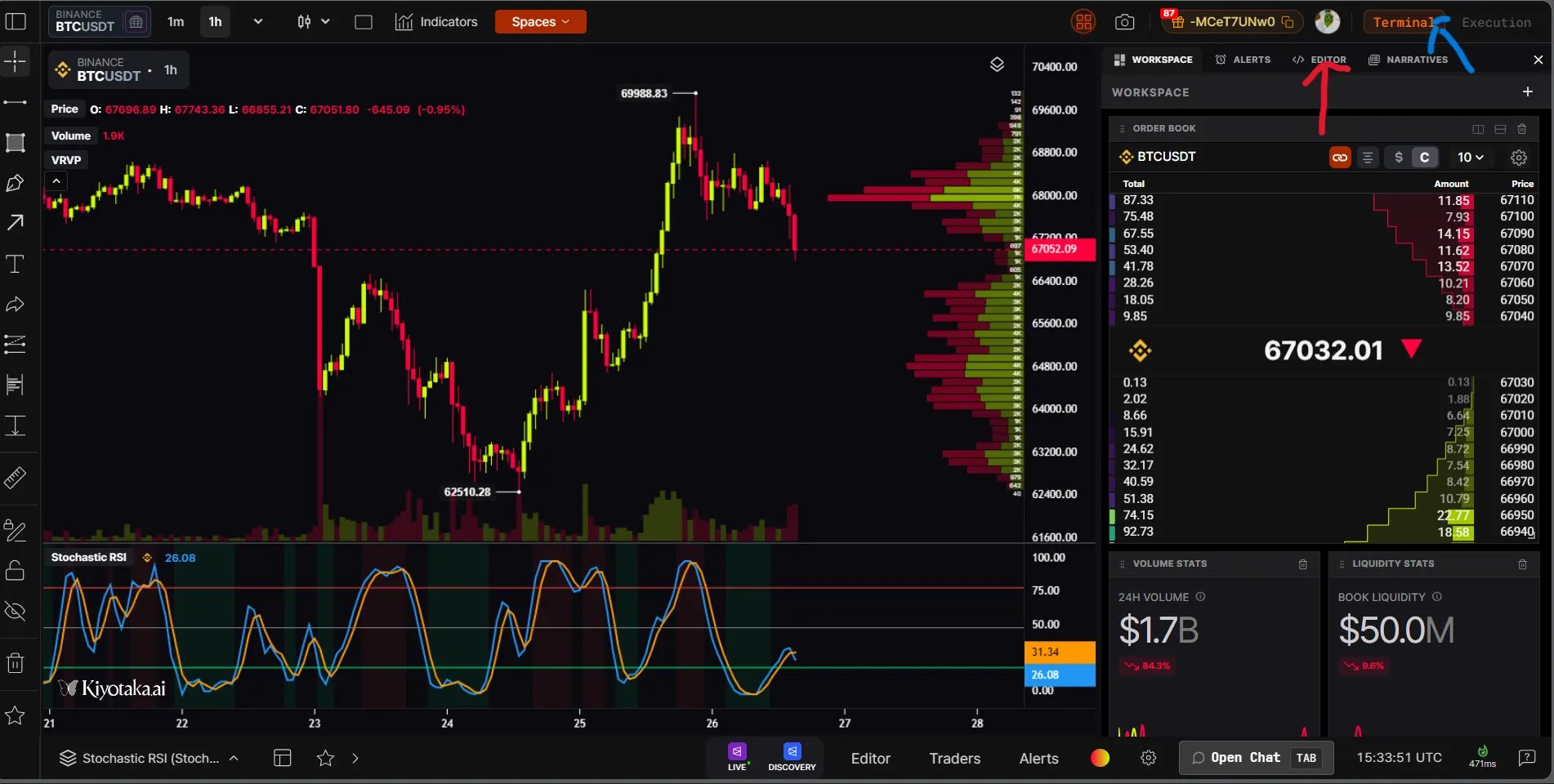Switch order book amounts to dollar
Image resolution: width=1554 pixels, height=784 pixels.
point(1399,158)
